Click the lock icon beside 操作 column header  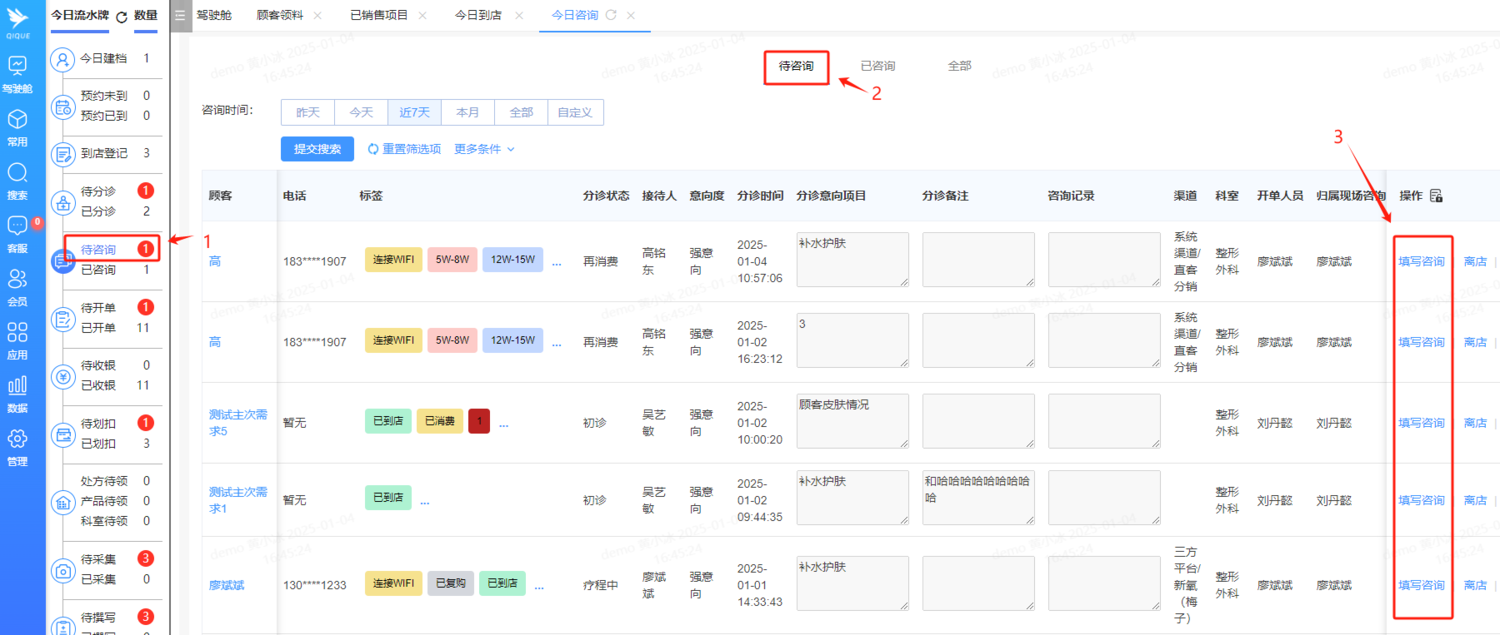[x=1437, y=196]
